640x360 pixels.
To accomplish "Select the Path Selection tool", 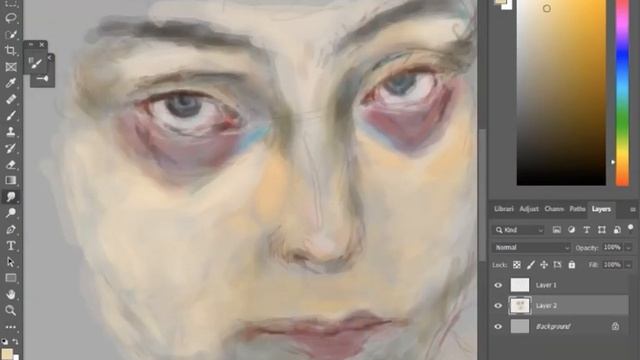I will pyautogui.click(x=11, y=262).
